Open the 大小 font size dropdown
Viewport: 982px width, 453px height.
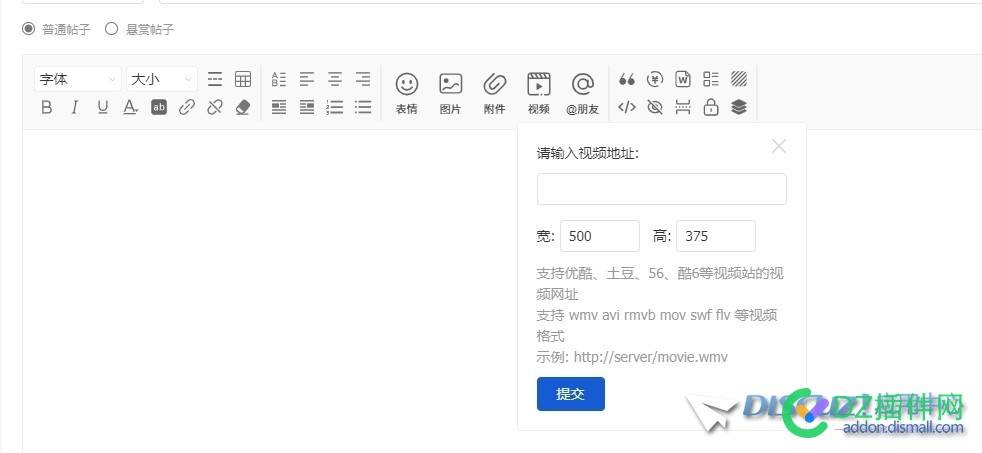pyautogui.click(x=162, y=80)
